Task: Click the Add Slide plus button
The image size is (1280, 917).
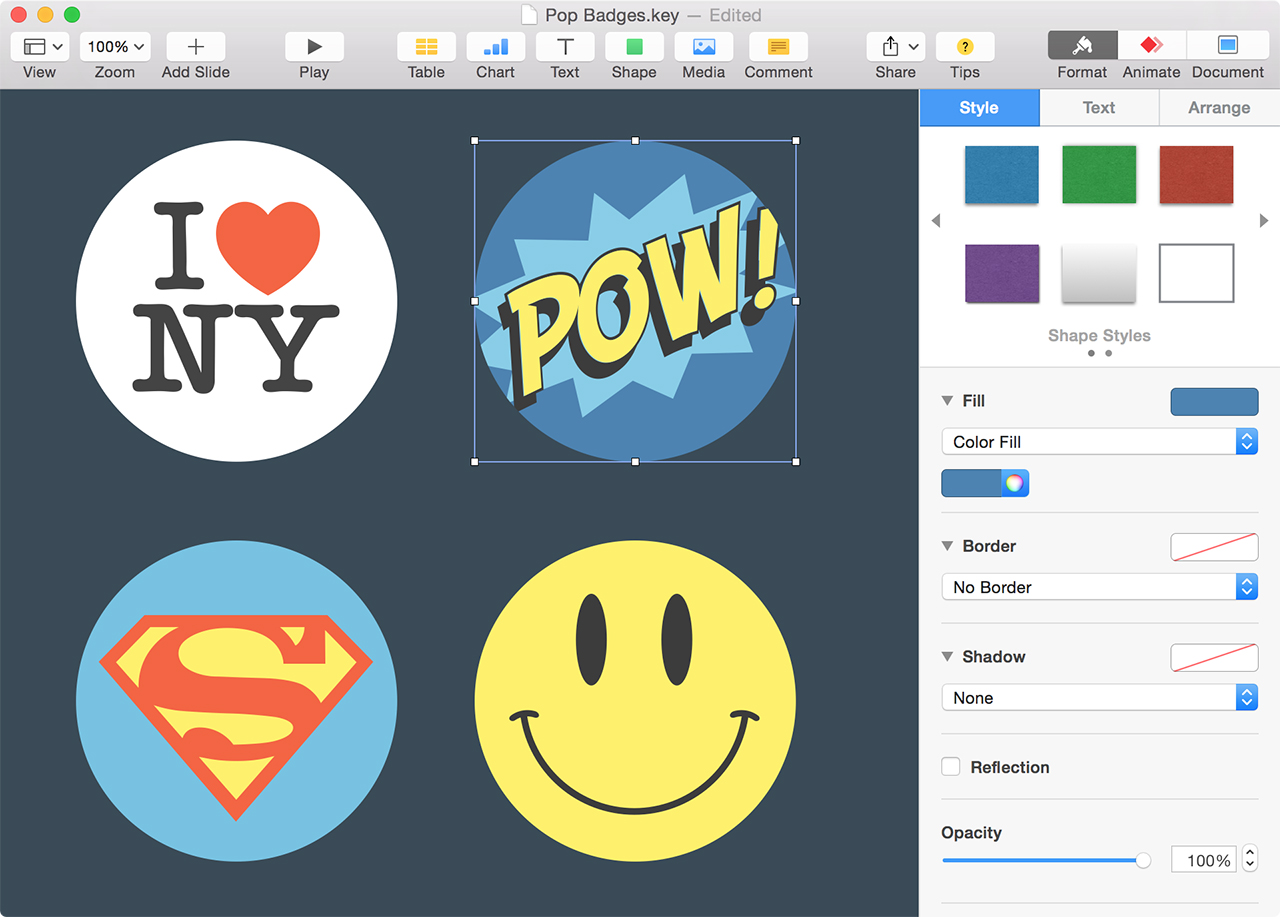Action: 196,47
